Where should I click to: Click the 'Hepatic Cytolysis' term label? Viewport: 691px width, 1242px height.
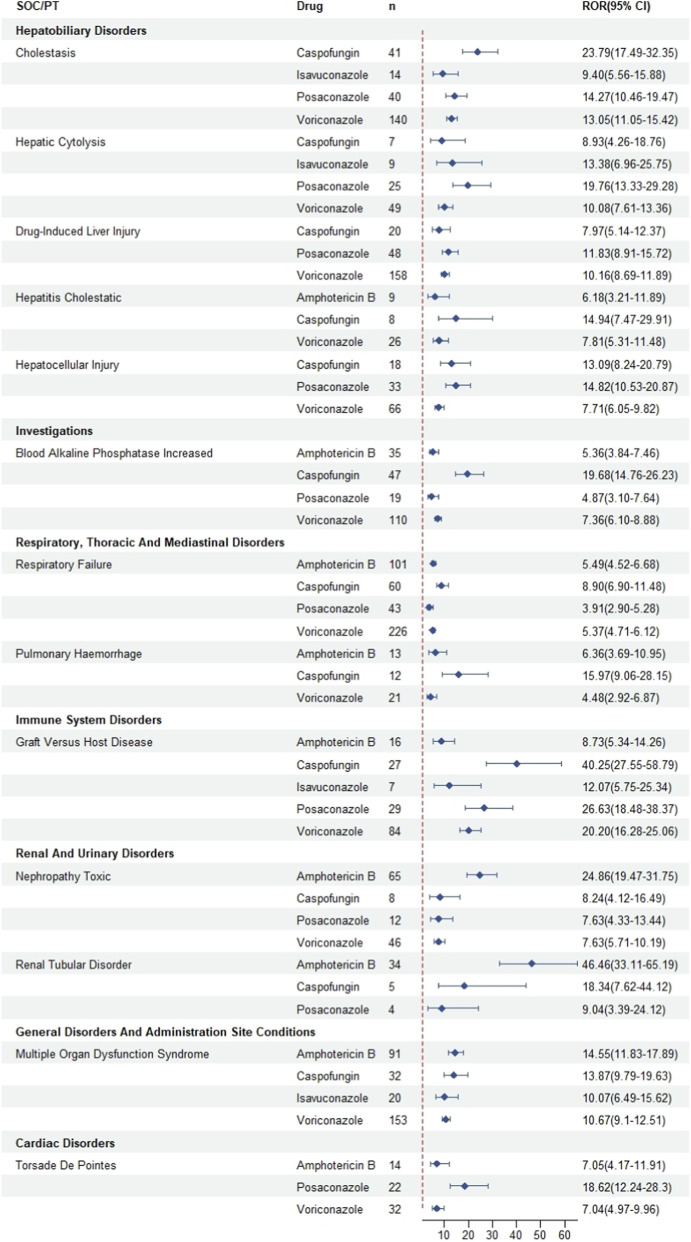tap(58, 142)
